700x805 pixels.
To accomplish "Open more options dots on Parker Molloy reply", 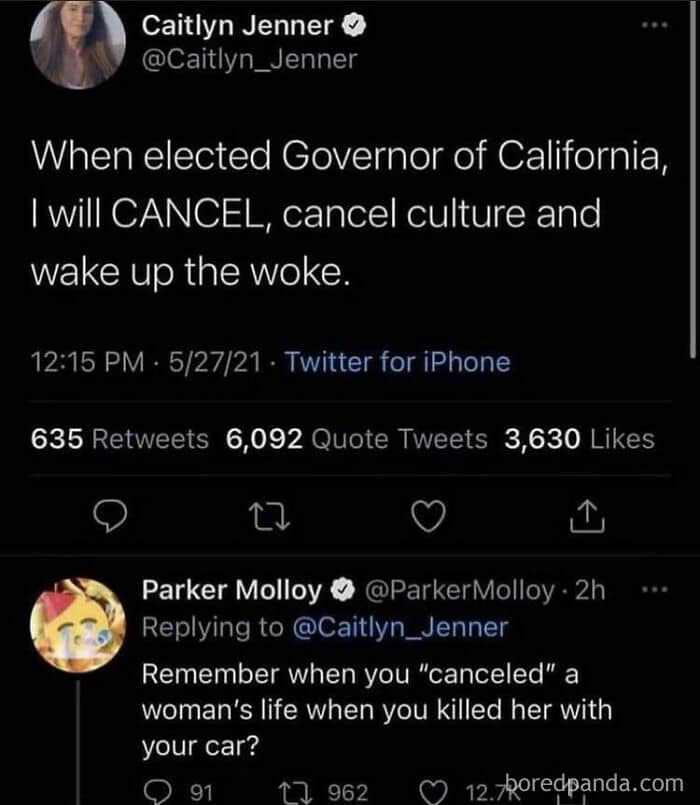I will pyautogui.click(x=655, y=589).
